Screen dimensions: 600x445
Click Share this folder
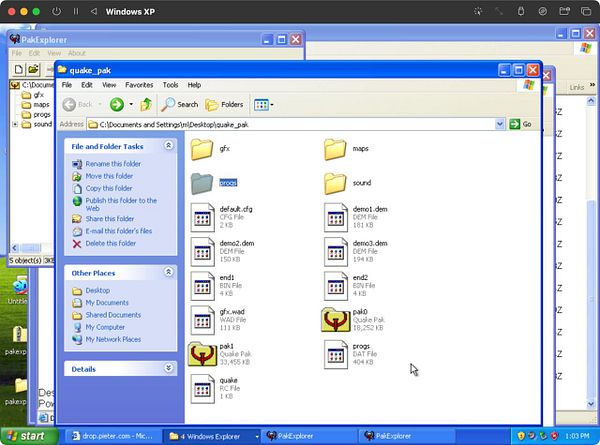(109, 219)
